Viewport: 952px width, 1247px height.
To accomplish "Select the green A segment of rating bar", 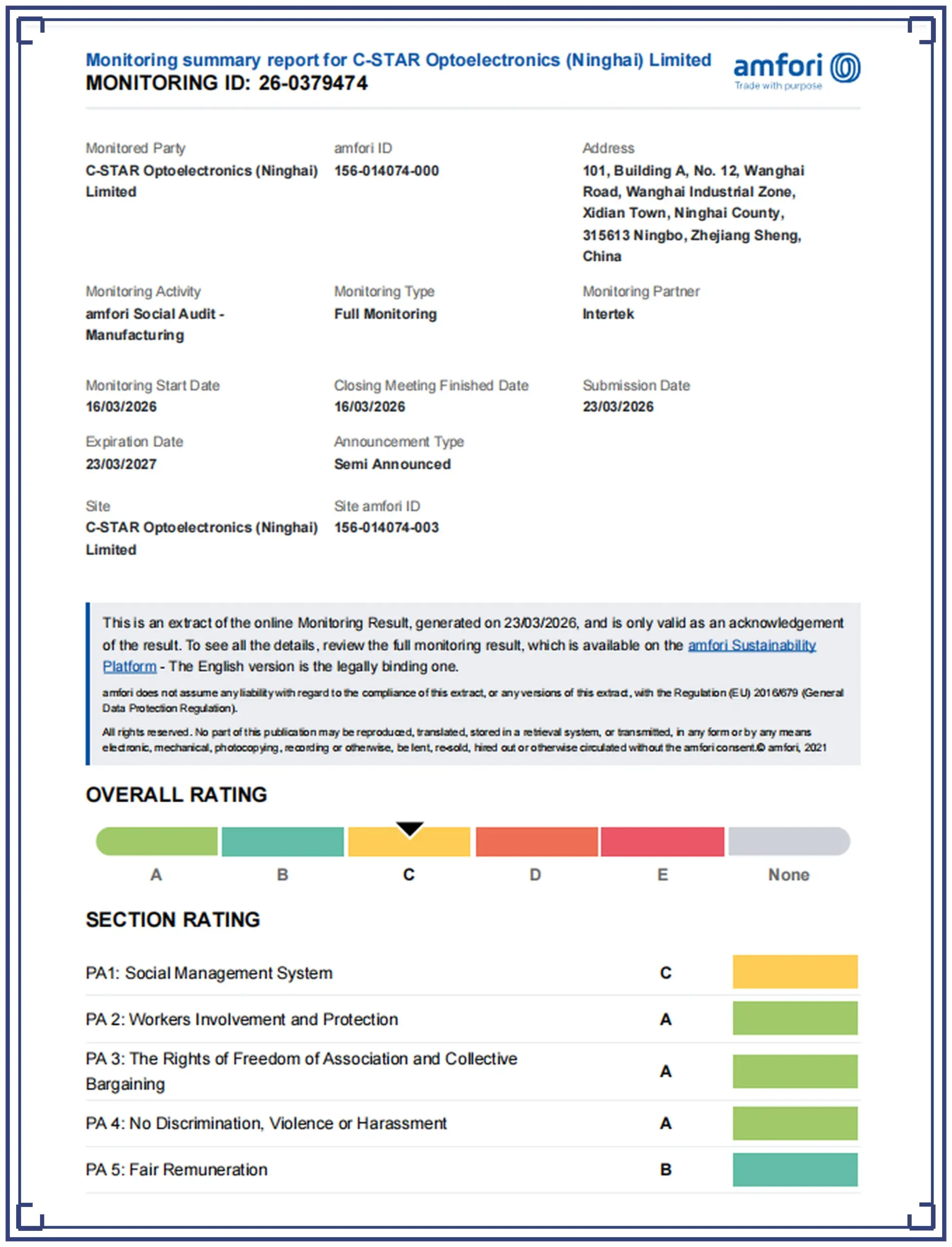I will (157, 841).
